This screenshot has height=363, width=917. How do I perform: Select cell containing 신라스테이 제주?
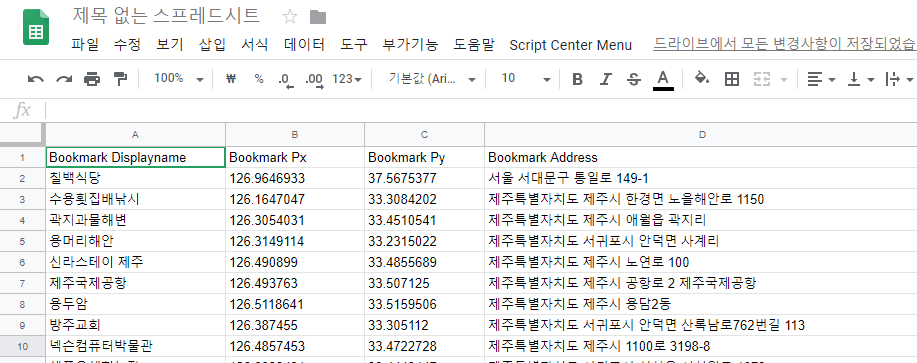[136, 262]
